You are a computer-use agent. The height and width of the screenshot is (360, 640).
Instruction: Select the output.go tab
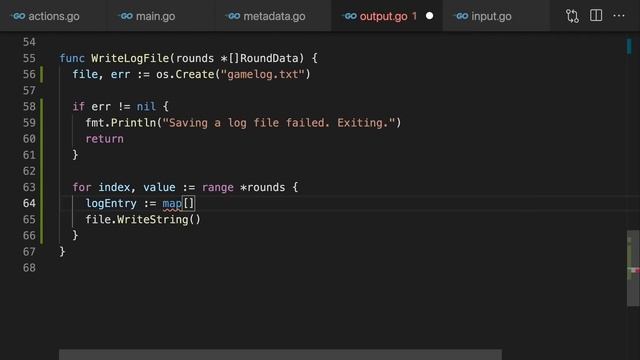pos(387,16)
